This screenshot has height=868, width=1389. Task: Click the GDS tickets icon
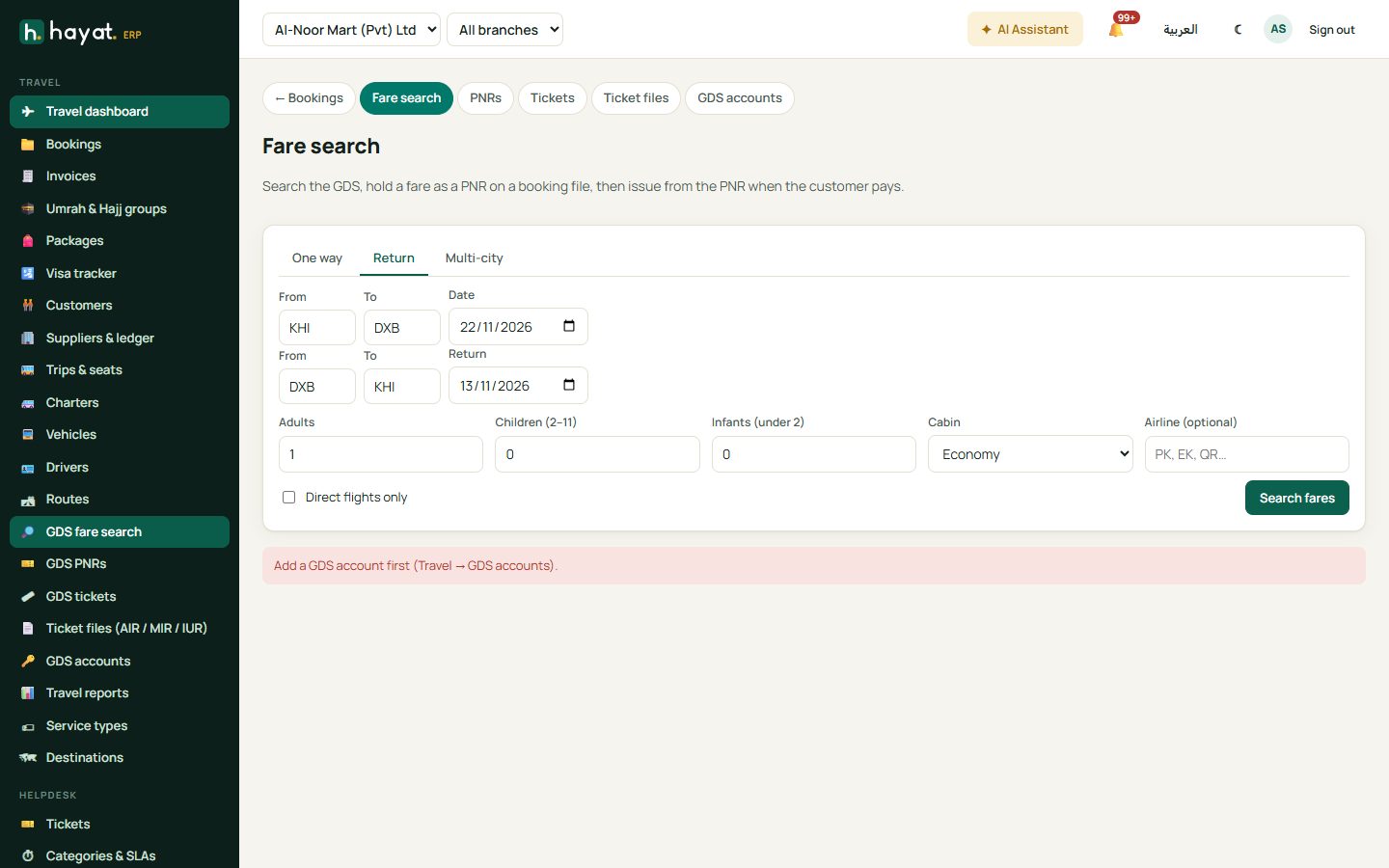pyautogui.click(x=28, y=597)
